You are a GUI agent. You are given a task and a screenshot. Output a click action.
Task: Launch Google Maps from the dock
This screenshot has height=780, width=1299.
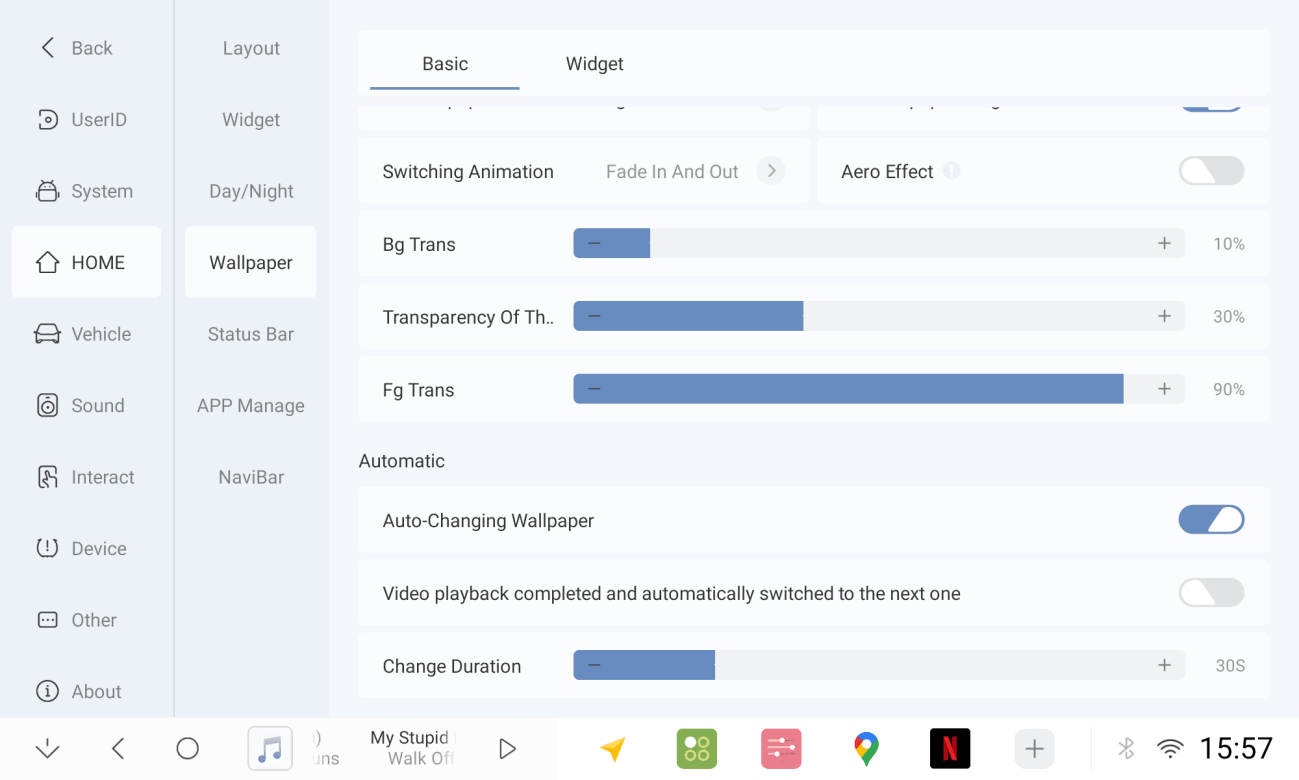866,748
